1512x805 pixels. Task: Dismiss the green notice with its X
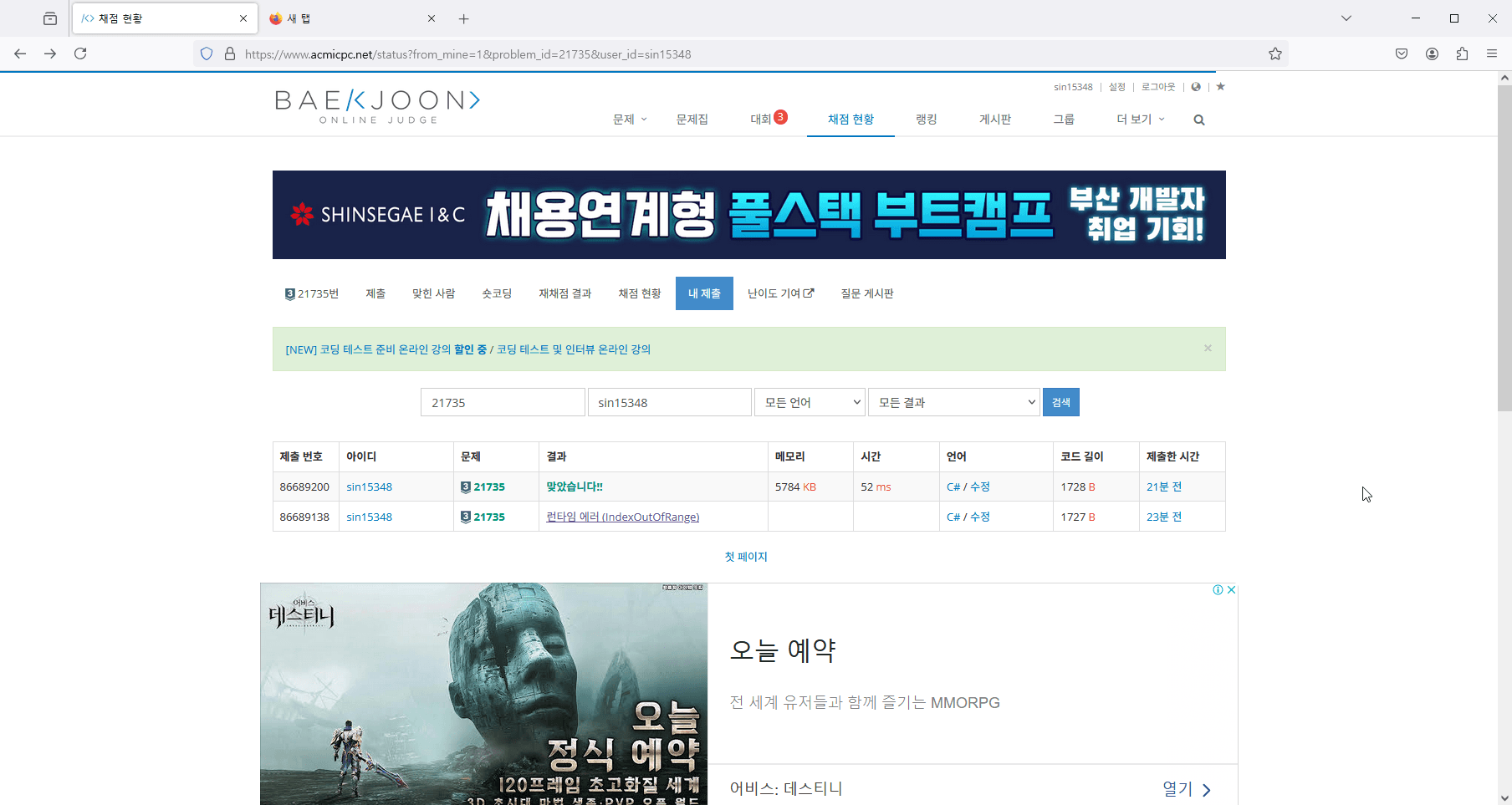[x=1208, y=349]
